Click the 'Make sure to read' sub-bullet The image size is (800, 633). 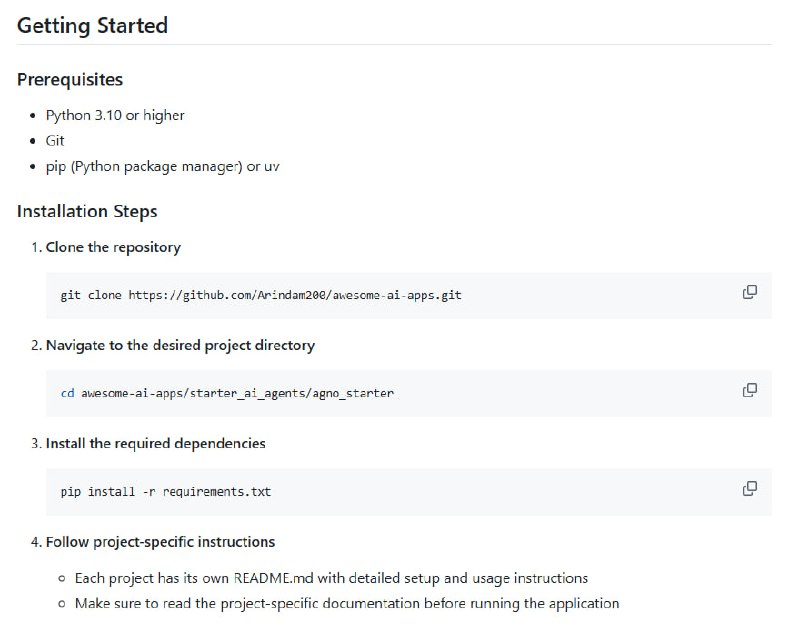coord(346,603)
